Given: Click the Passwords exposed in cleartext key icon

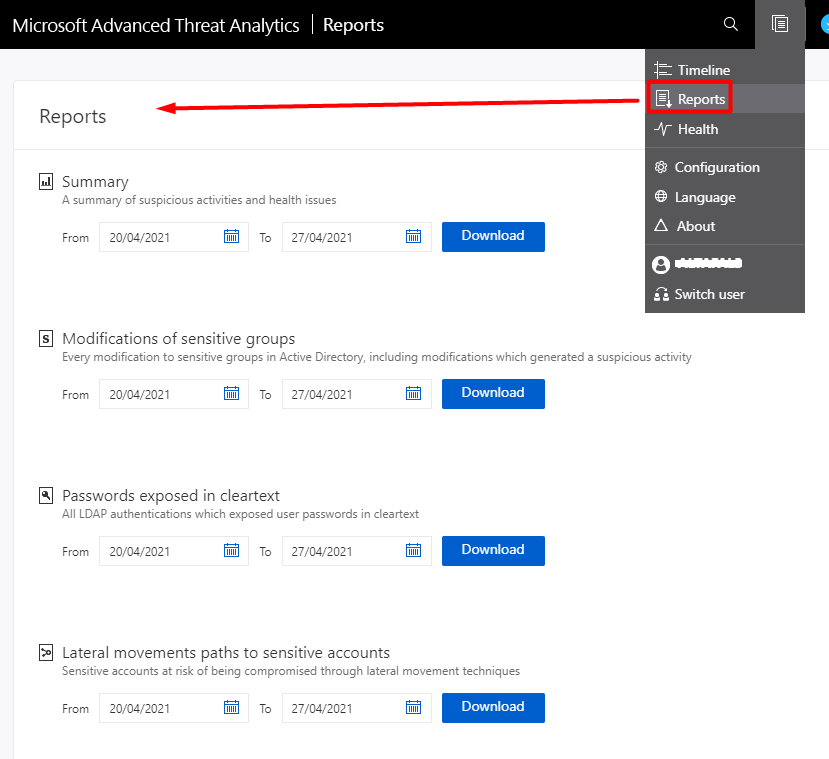Looking at the screenshot, I should pyautogui.click(x=46, y=496).
